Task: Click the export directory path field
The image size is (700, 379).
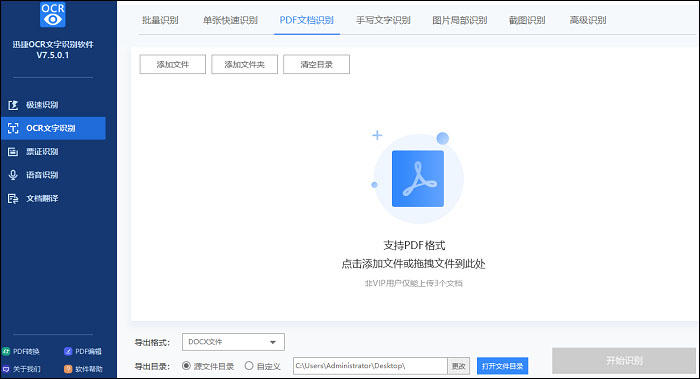Action: pyautogui.click(x=370, y=366)
